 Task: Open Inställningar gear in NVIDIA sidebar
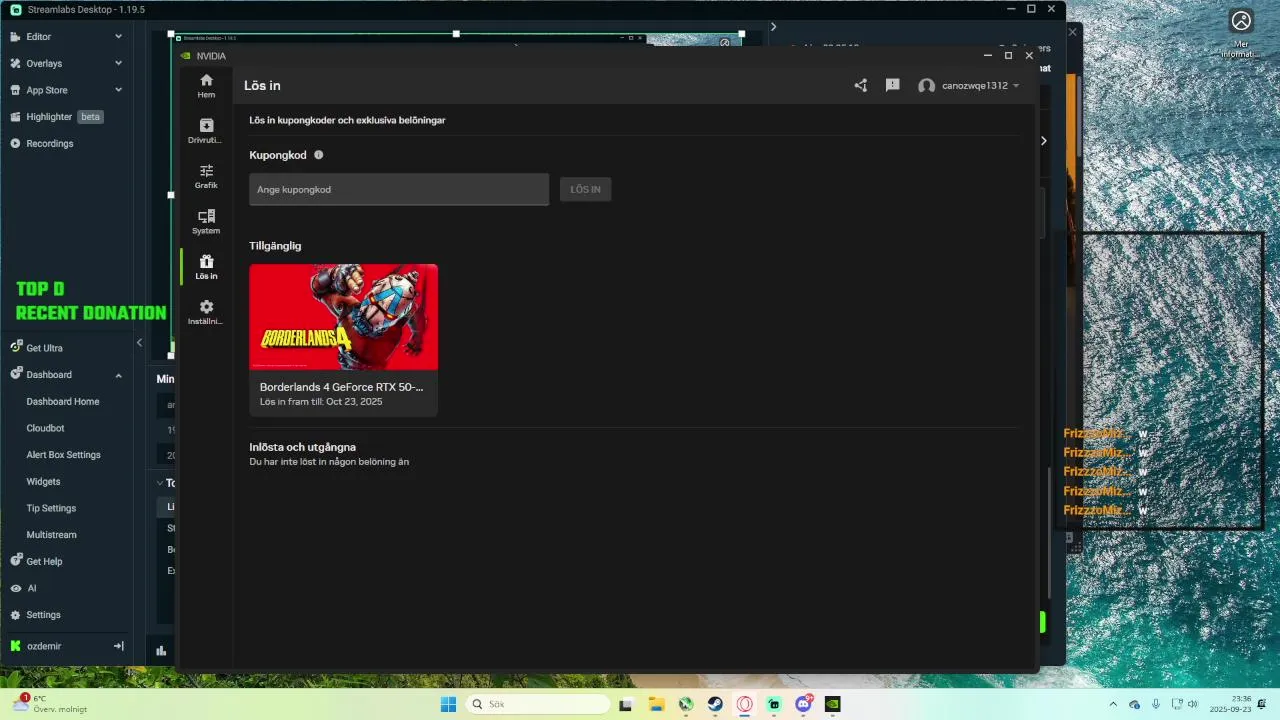tap(206, 313)
